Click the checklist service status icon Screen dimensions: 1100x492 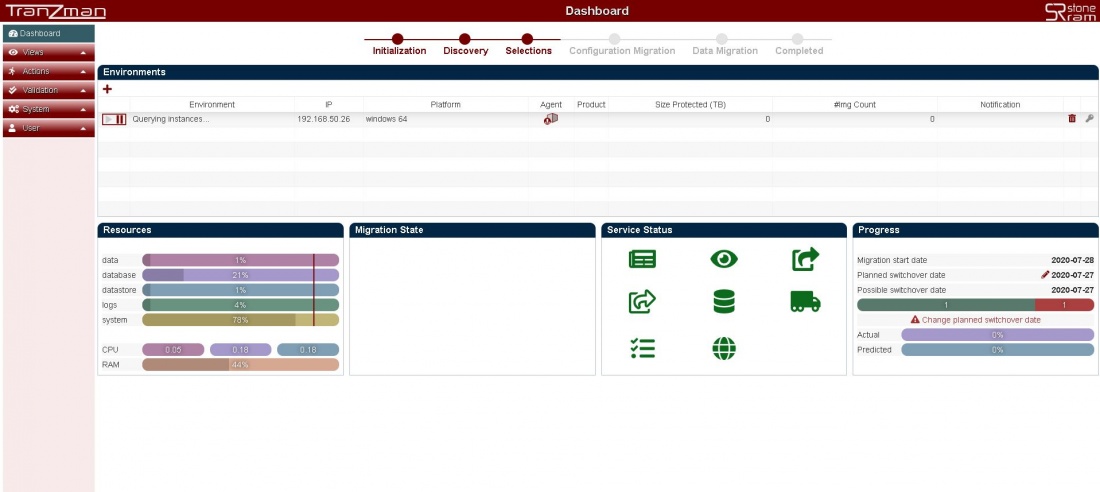tap(642, 348)
